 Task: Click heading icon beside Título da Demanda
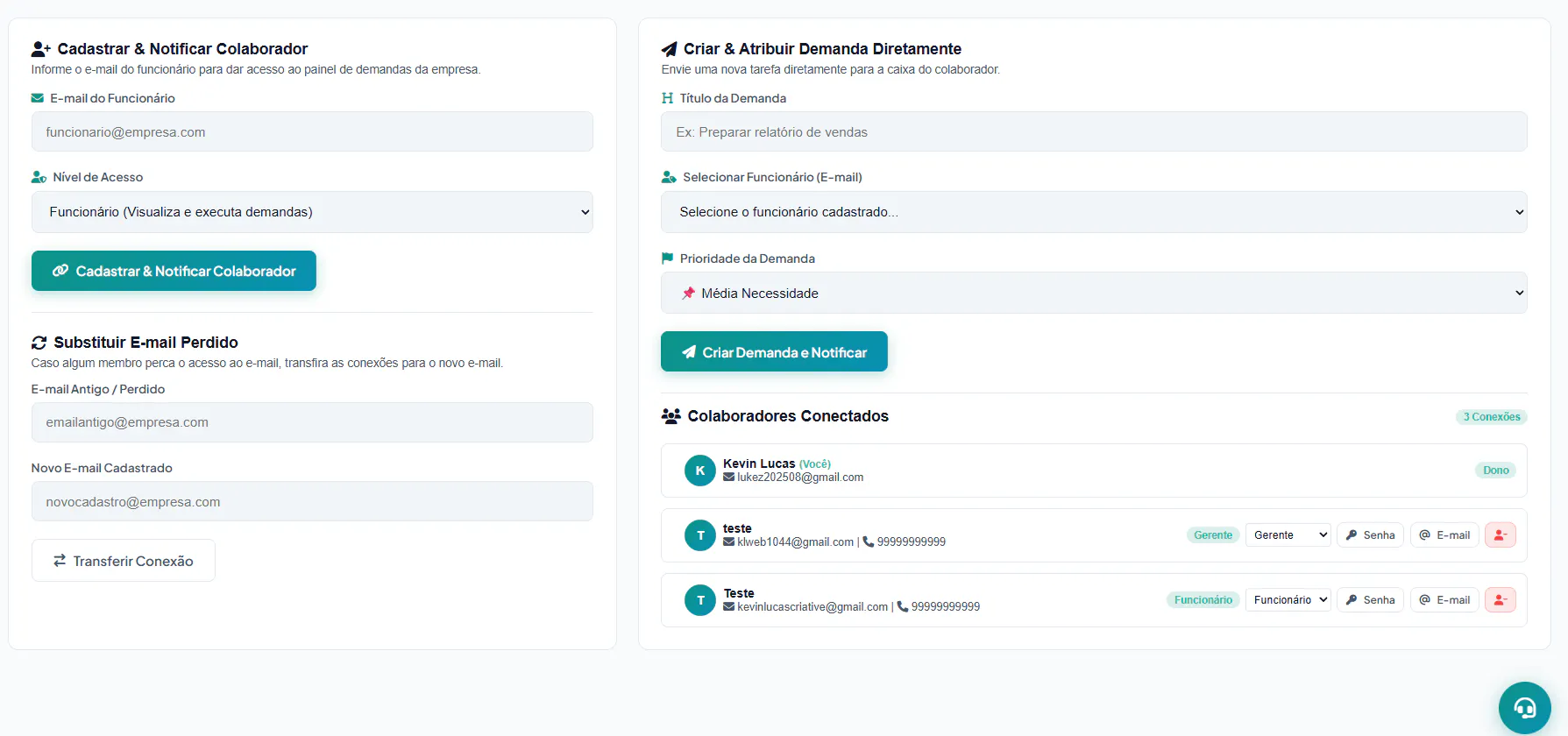668,98
